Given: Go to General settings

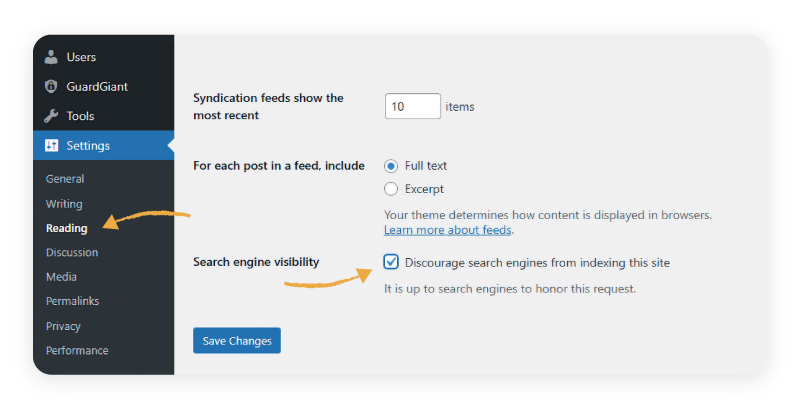Looking at the screenshot, I should click(65, 179).
